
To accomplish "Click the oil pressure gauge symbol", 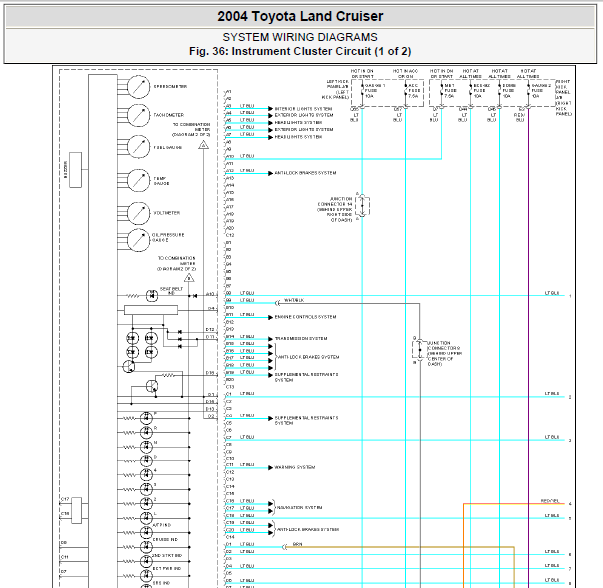I will click(x=138, y=240).
